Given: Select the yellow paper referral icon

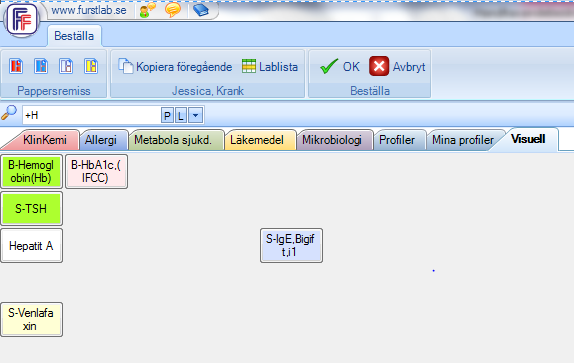Looking at the screenshot, I should tap(91, 66).
